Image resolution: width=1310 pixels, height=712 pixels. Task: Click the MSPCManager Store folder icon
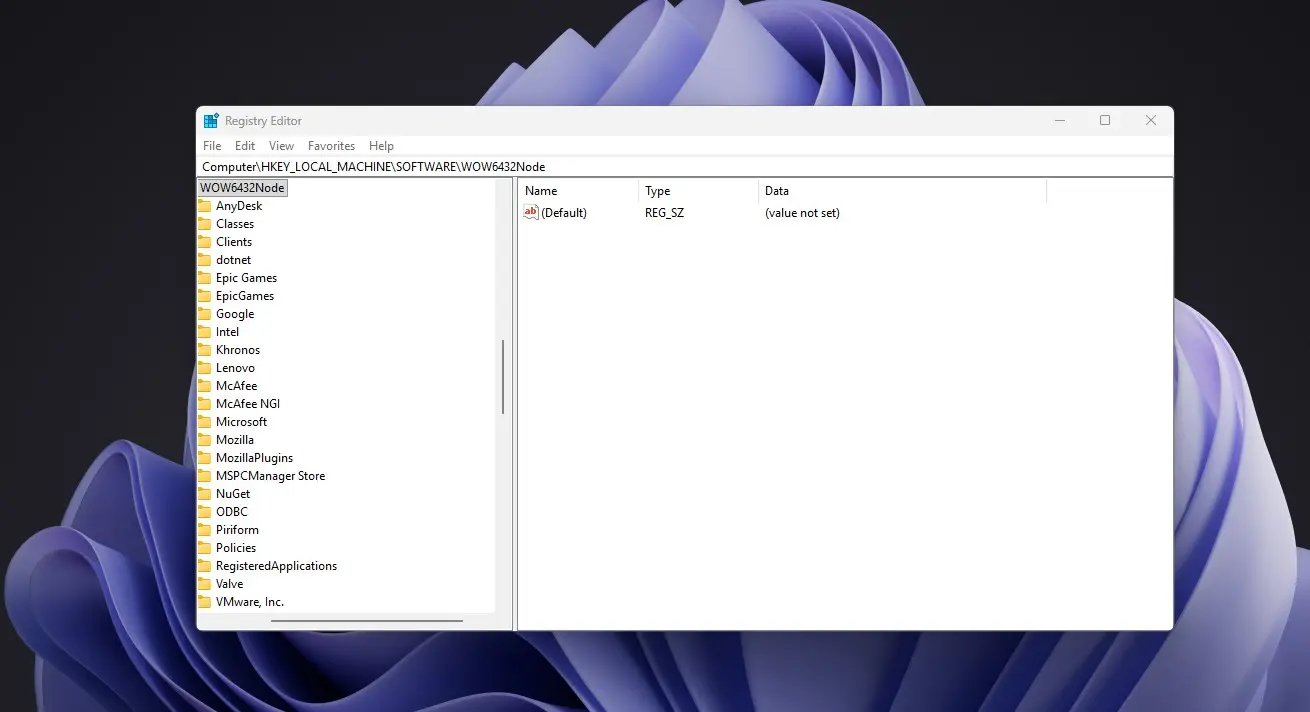204,476
